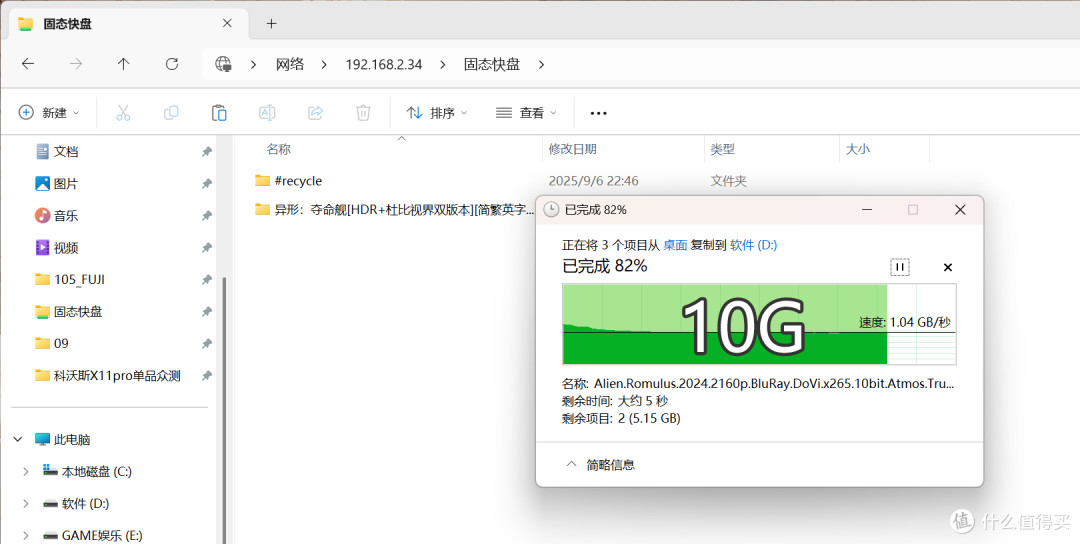Screen dimensions: 1080x544
Task: Unpin 科沃斯X11pro单品众测 from quick access
Action: point(206,376)
